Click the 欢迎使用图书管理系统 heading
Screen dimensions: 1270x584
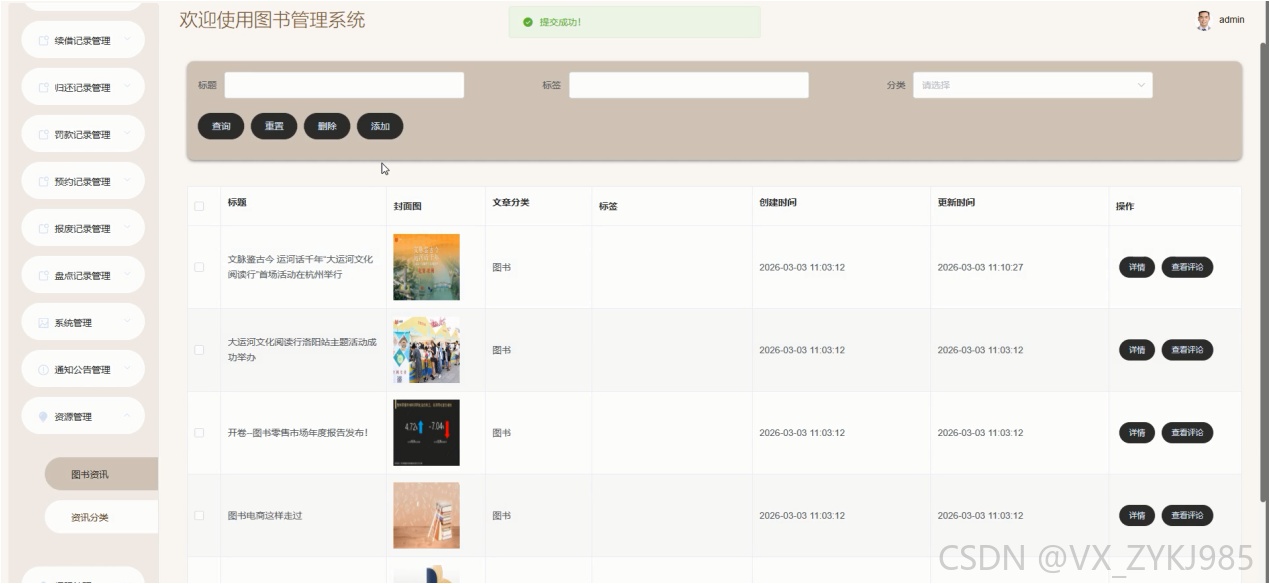pyautogui.click(x=272, y=20)
